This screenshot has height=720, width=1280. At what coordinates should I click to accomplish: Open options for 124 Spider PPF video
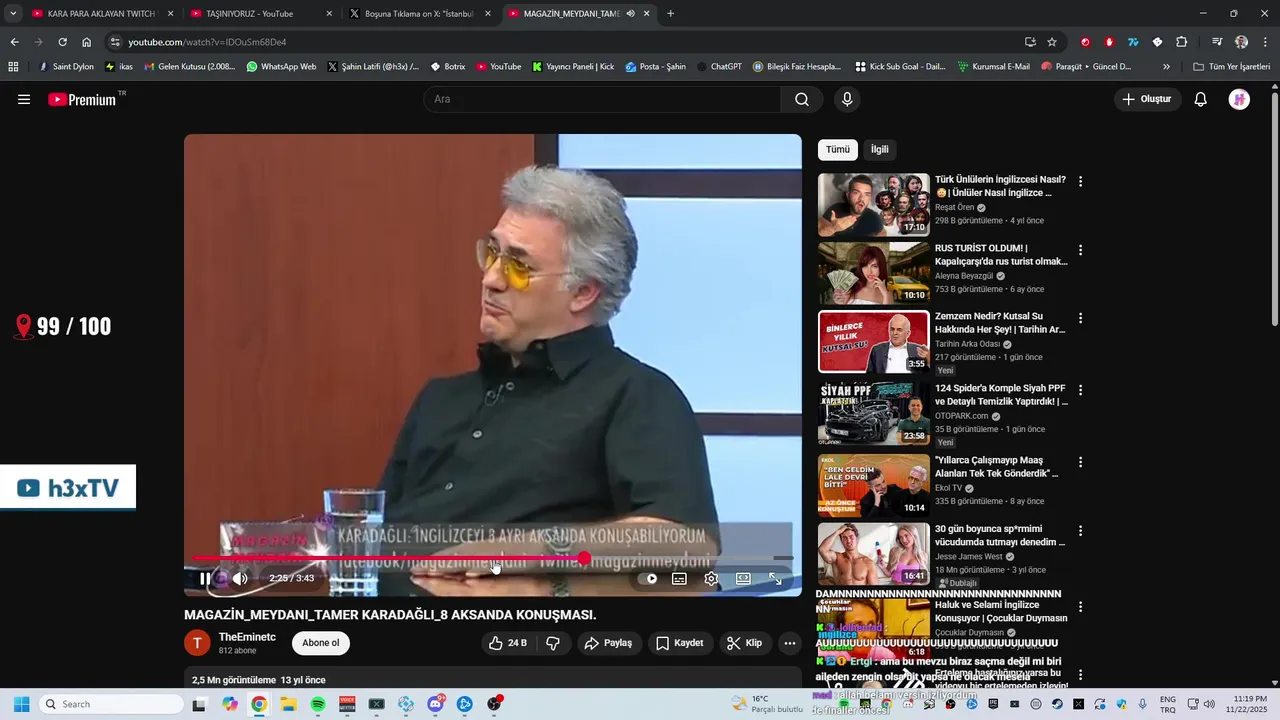[1080, 390]
